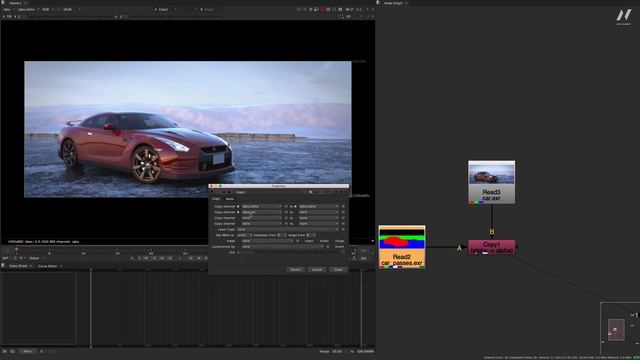640x360 pixels.
Task: Click the Dope Sheet pane menu icon
Action: click(3, 266)
